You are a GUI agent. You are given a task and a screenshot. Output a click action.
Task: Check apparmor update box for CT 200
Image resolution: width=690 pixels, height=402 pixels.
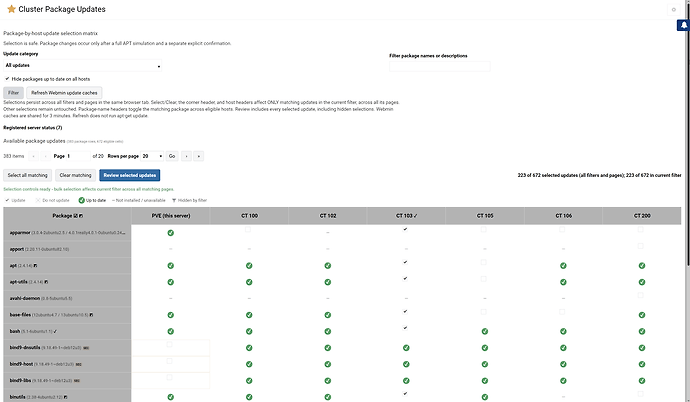641,230
